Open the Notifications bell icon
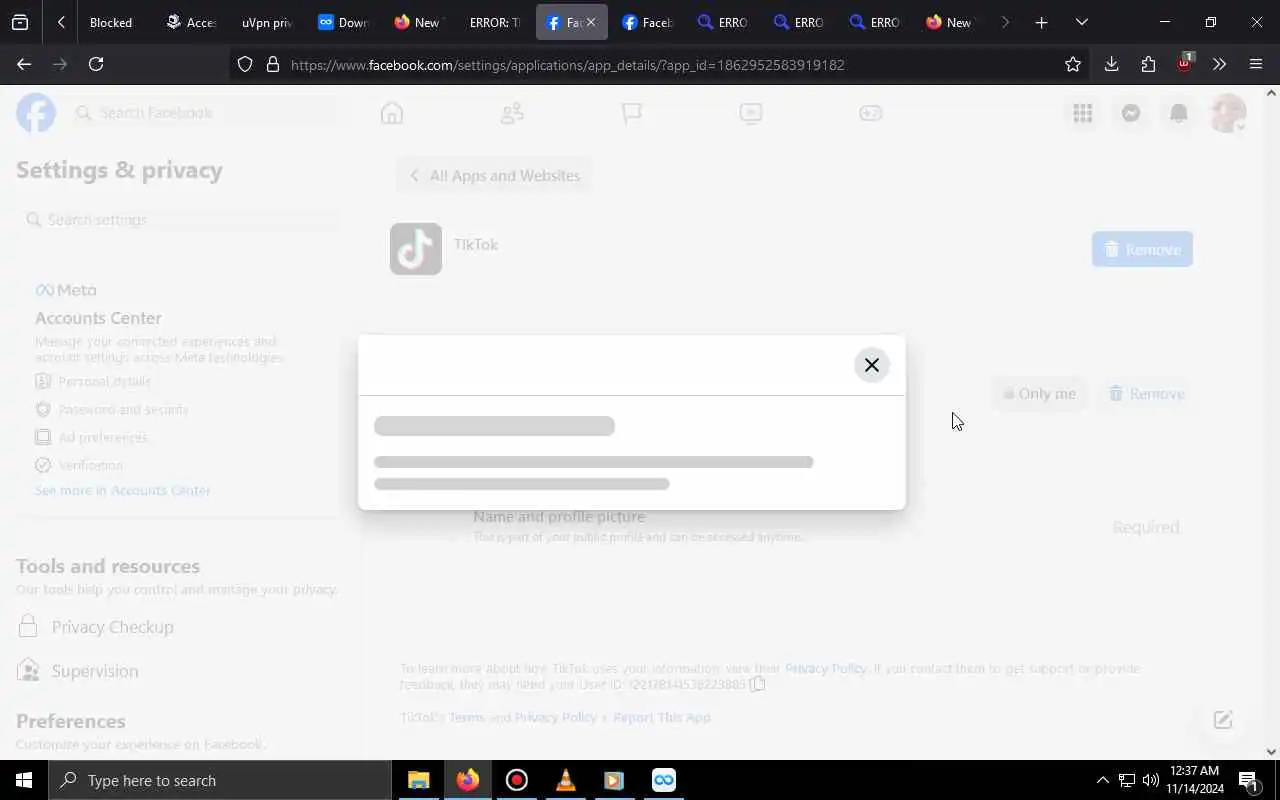 (1179, 113)
